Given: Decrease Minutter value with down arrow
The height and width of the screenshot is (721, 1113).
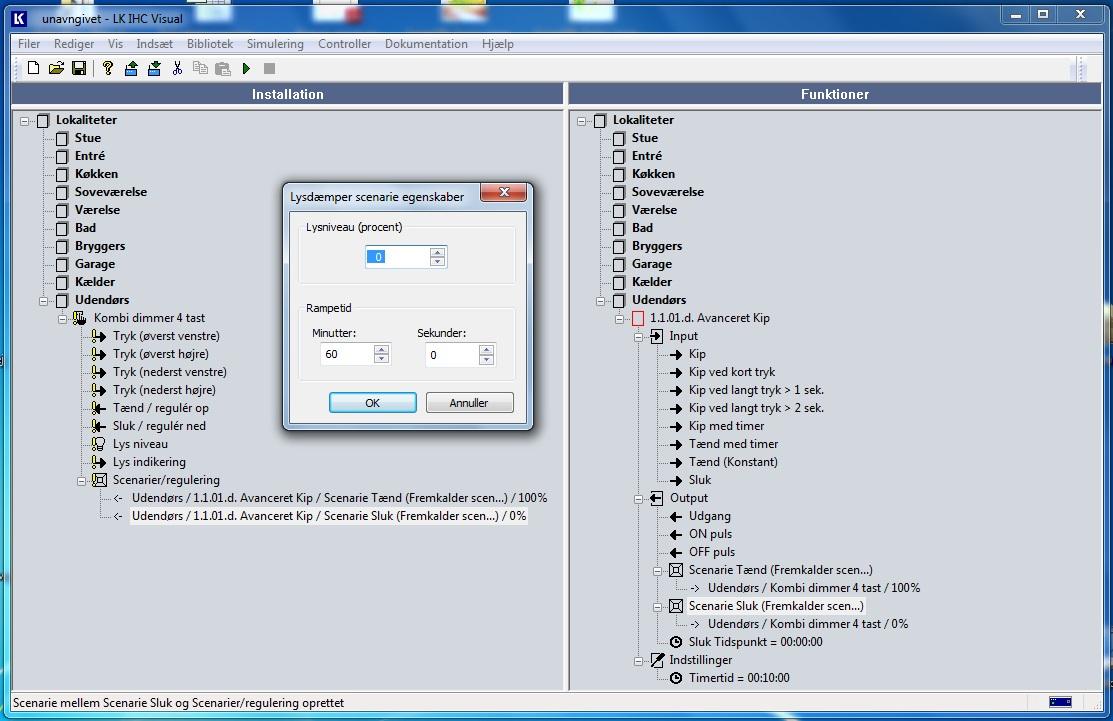Looking at the screenshot, I should click(x=380, y=359).
